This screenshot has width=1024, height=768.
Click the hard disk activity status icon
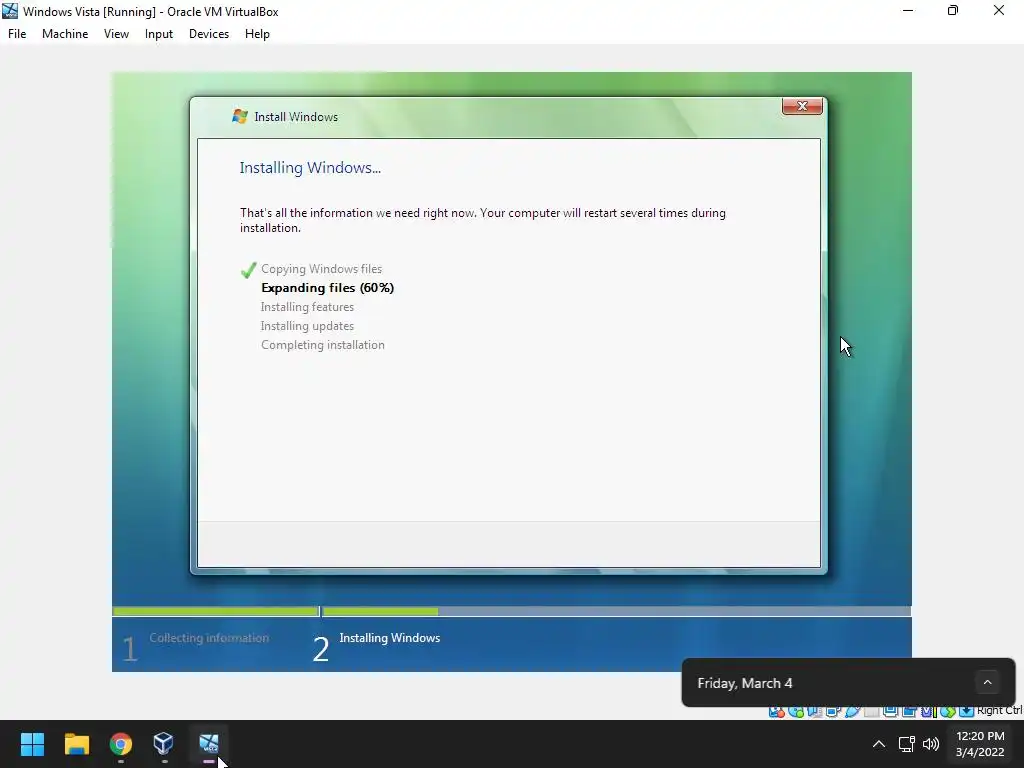point(777,711)
